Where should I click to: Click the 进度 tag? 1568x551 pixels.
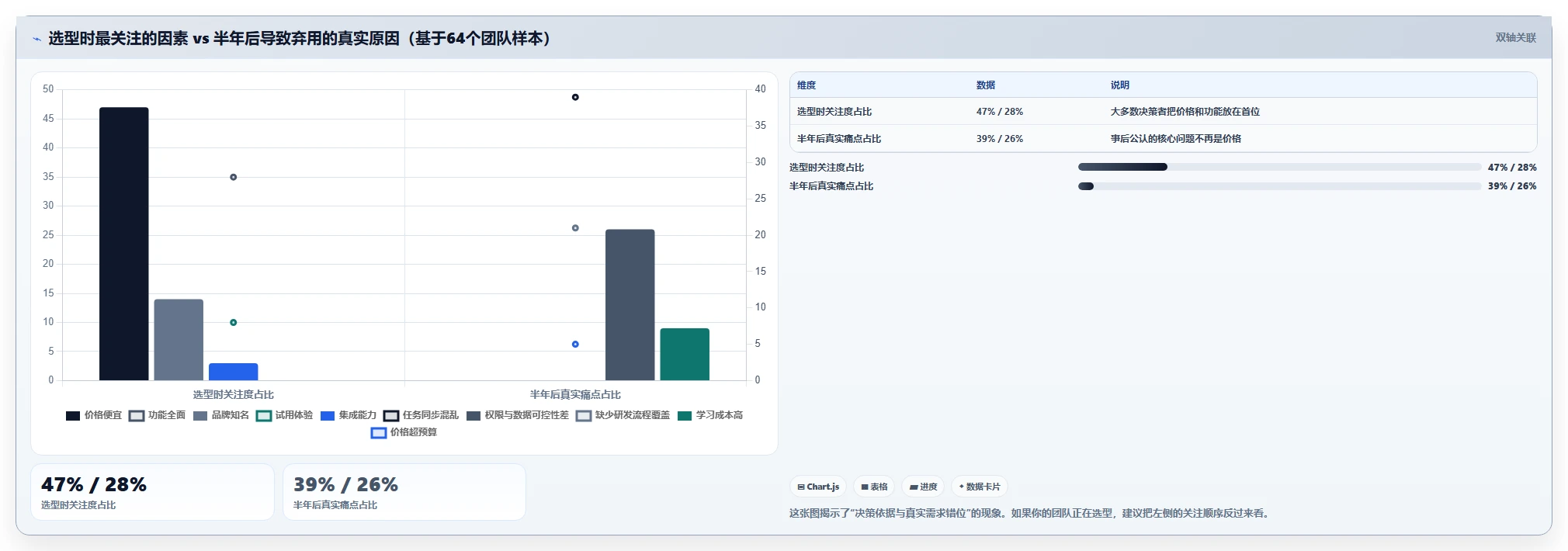pyautogui.click(x=923, y=487)
